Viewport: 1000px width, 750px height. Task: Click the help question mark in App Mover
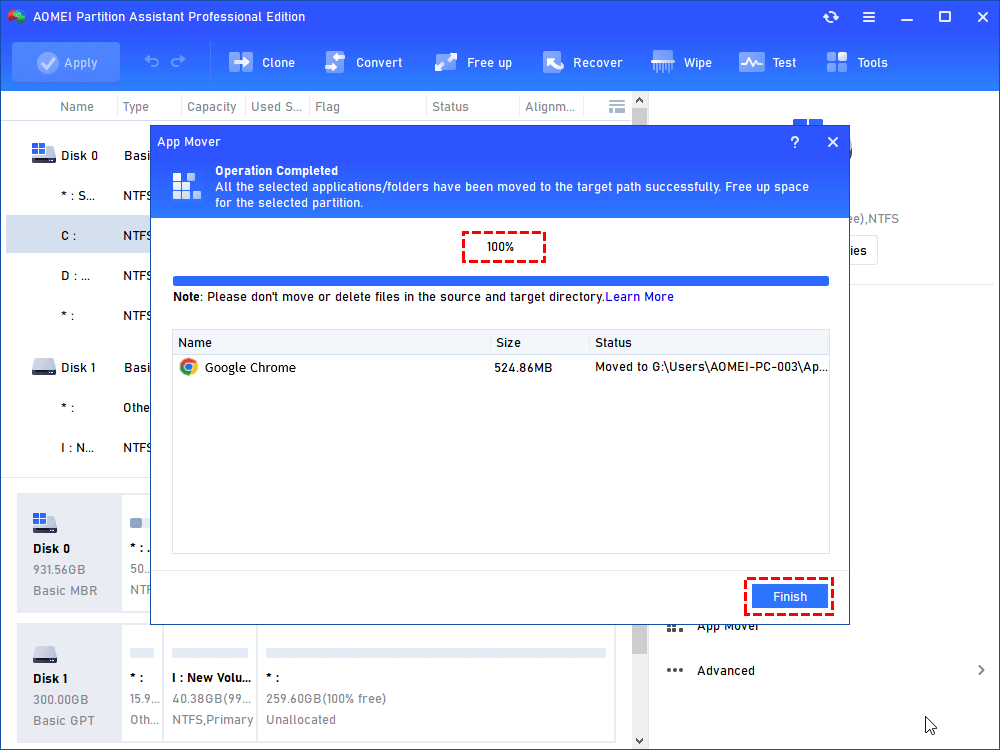click(795, 142)
